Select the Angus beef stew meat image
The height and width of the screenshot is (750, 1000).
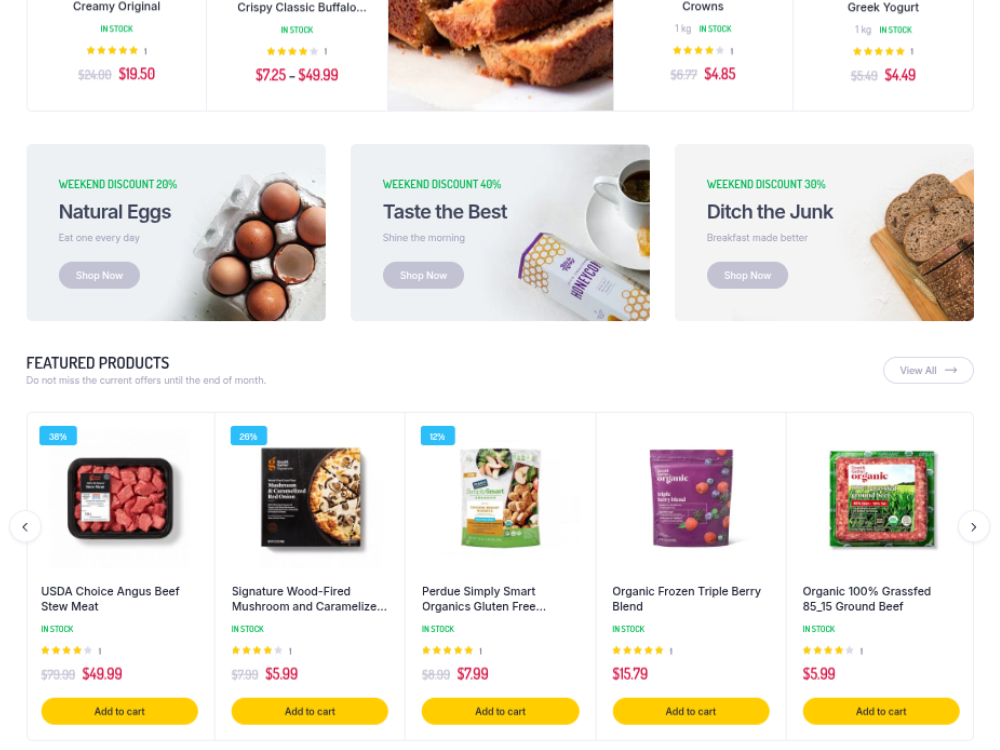[121, 498]
